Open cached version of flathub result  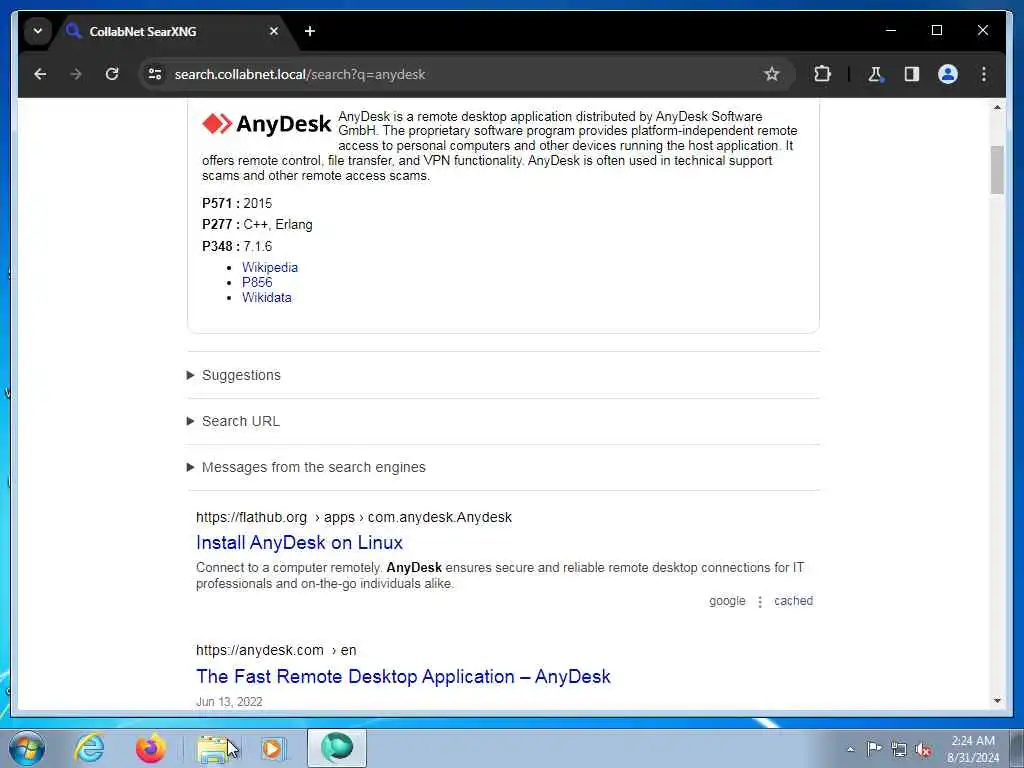point(793,601)
